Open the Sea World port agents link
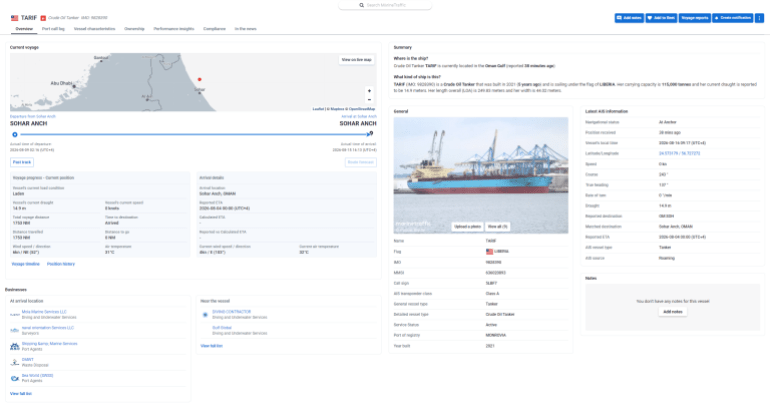The width and height of the screenshot is (770, 410). tap(37, 376)
